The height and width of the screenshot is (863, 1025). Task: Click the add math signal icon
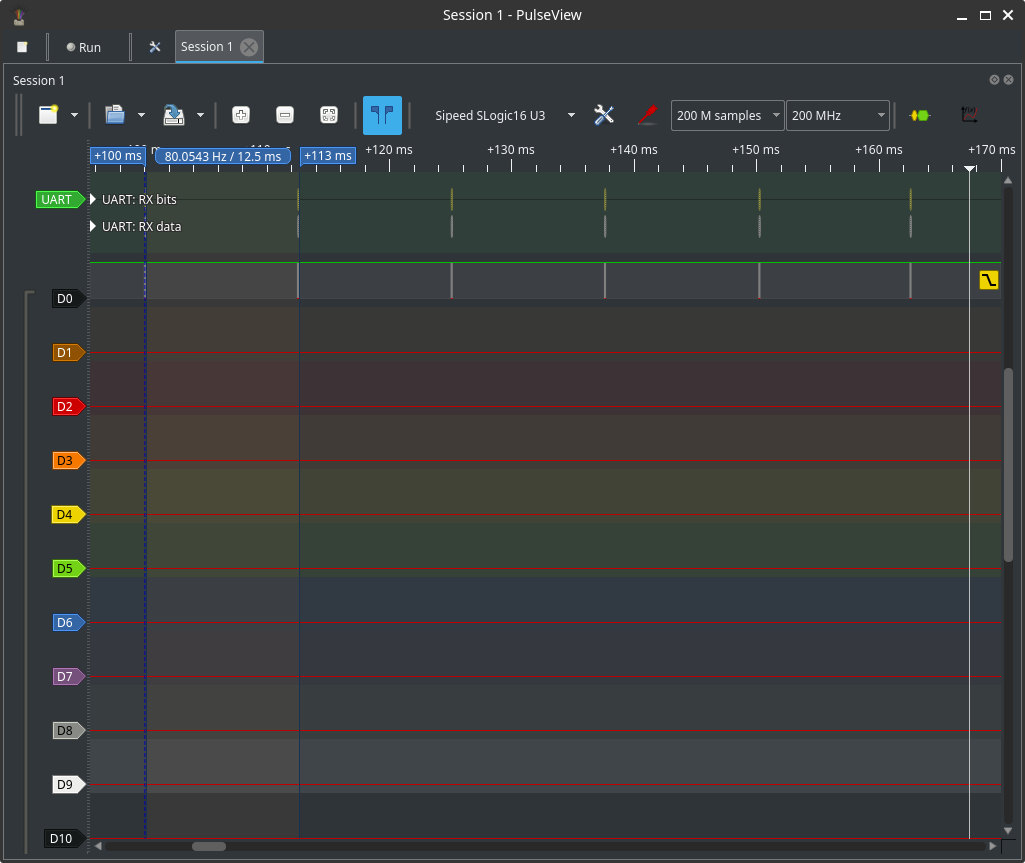coord(968,115)
